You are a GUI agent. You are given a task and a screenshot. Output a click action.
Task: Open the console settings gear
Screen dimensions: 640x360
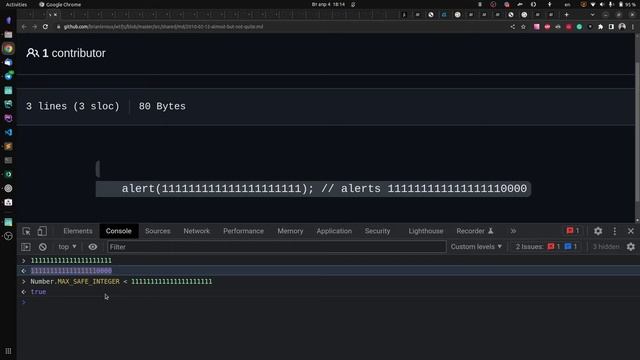pos(631,247)
